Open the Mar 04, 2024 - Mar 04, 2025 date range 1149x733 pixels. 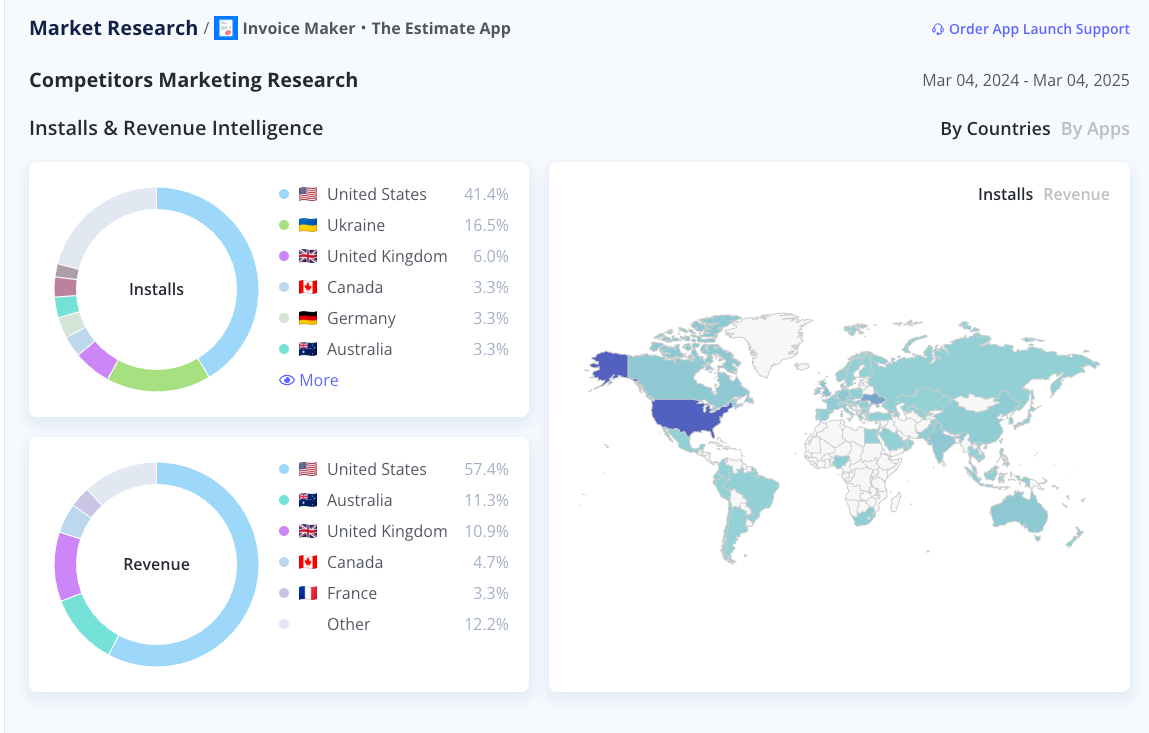[1026, 80]
